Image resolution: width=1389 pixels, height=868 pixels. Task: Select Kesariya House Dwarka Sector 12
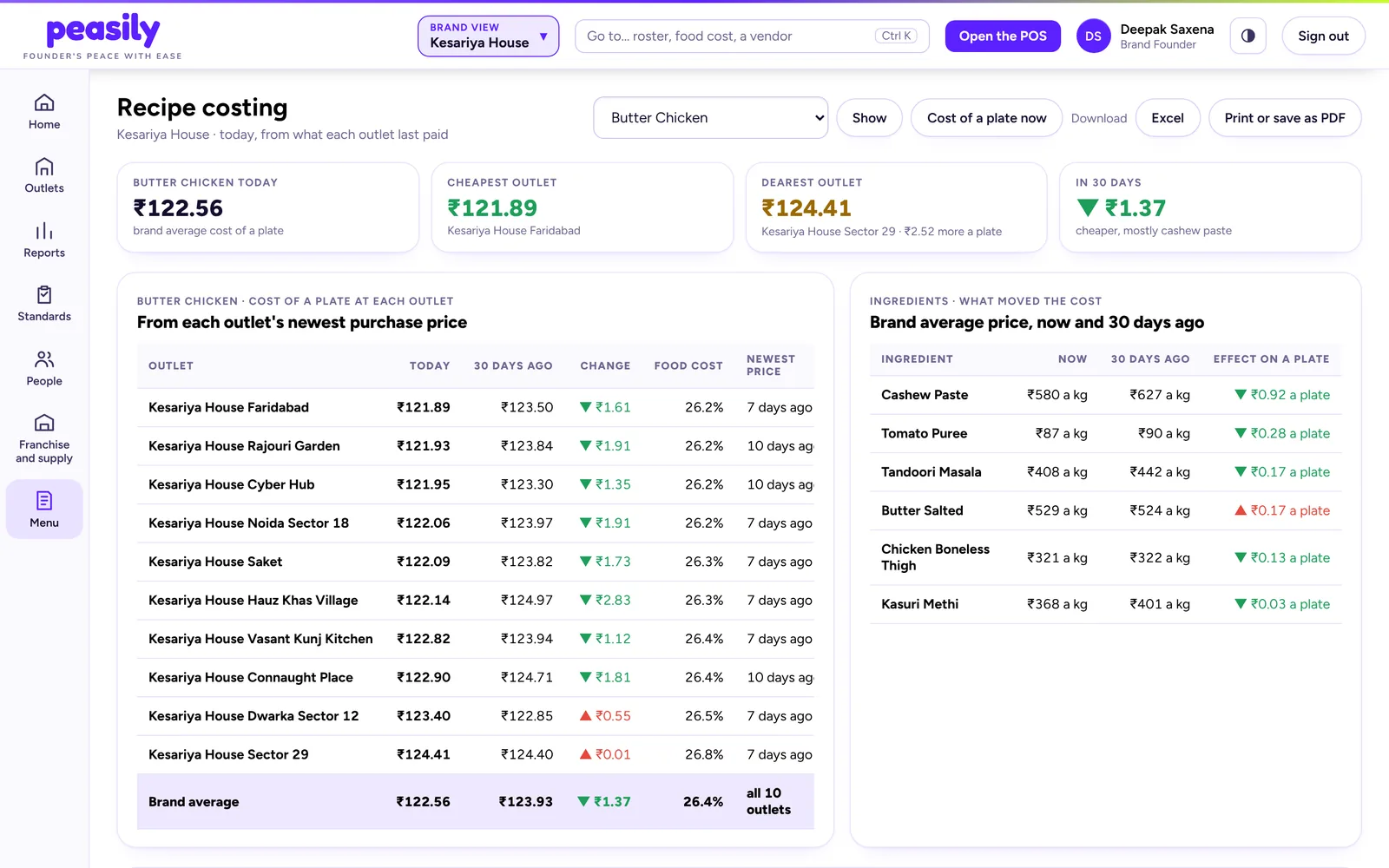[x=253, y=716]
